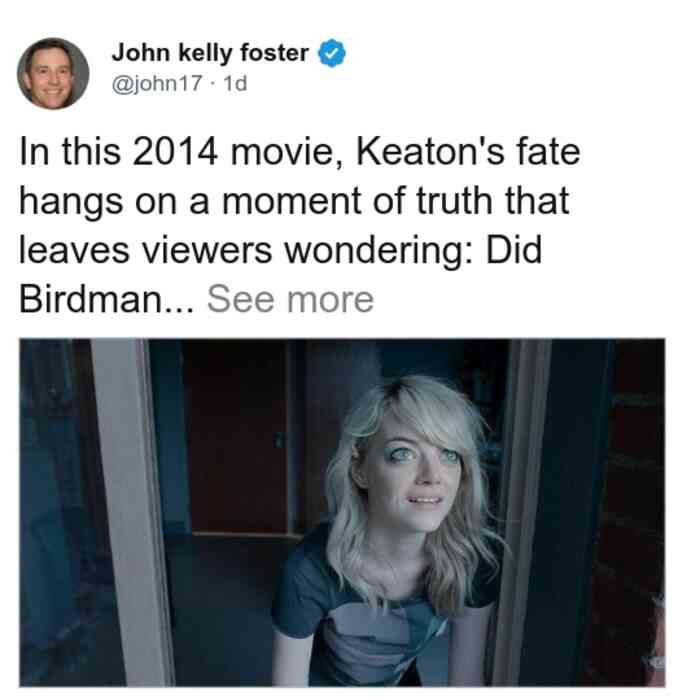Image resolution: width=700 pixels, height=700 pixels.
Task: Click the 1d timestamp
Action: pyautogui.click(x=235, y=83)
